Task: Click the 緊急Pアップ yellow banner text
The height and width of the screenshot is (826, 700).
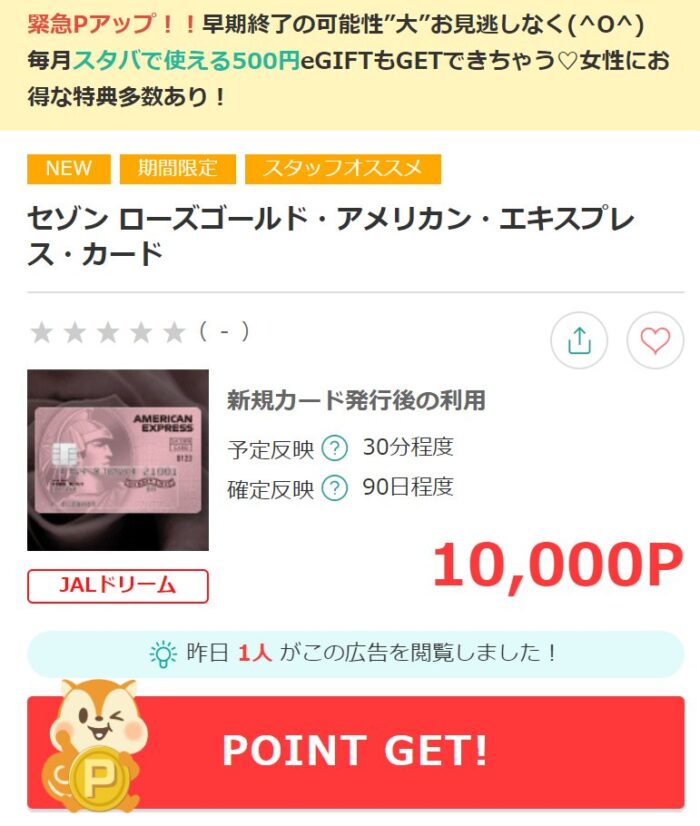Action: 349,60
